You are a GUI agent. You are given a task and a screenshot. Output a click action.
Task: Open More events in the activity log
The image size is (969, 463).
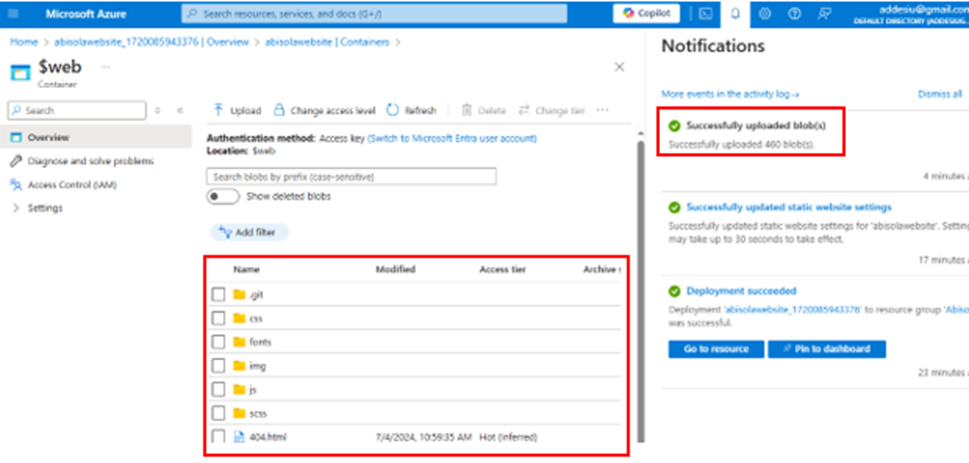coord(730,95)
